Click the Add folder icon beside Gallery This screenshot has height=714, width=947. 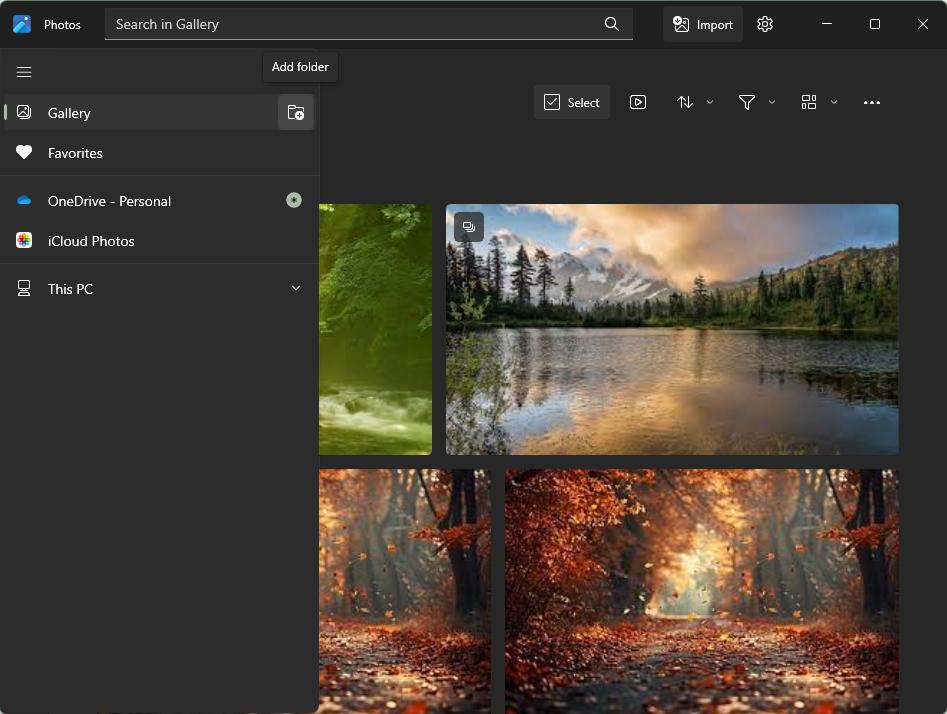296,113
